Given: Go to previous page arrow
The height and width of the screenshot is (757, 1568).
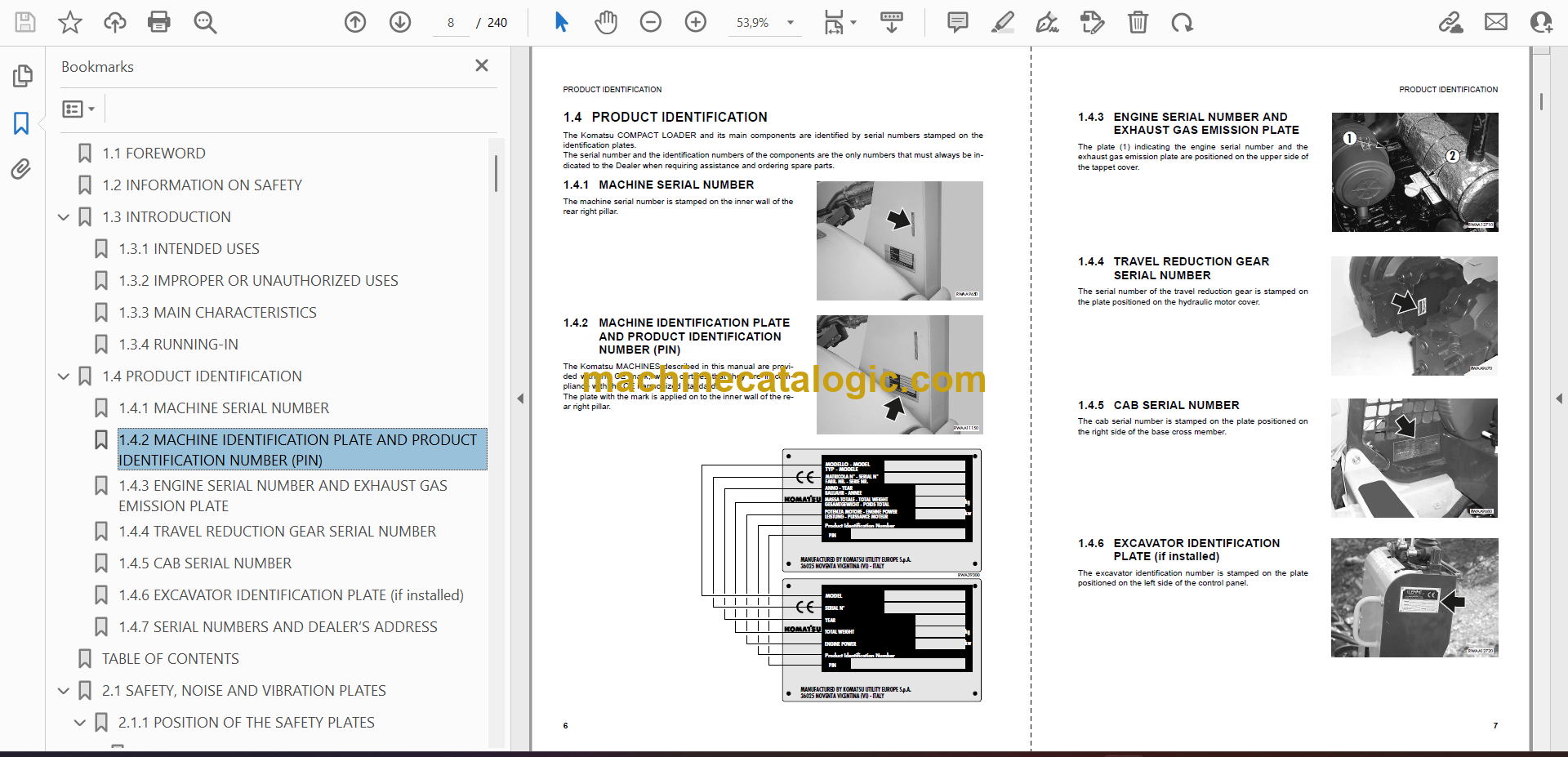Looking at the screenshot, I should point(355,22).
